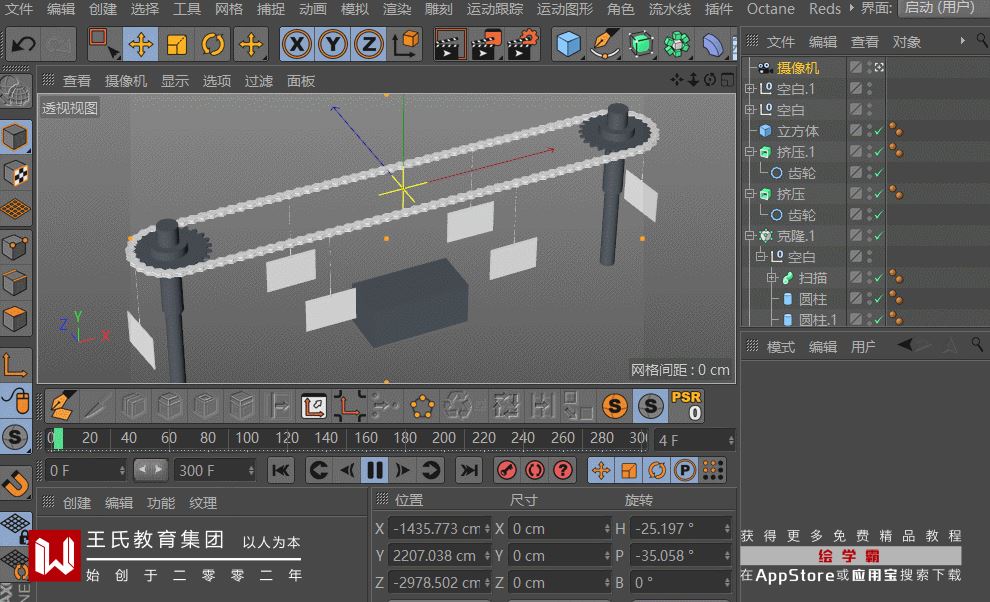Open the Render Settings clapperboard icon
Screen dimensions: 990x602
[x=523, y=45]
